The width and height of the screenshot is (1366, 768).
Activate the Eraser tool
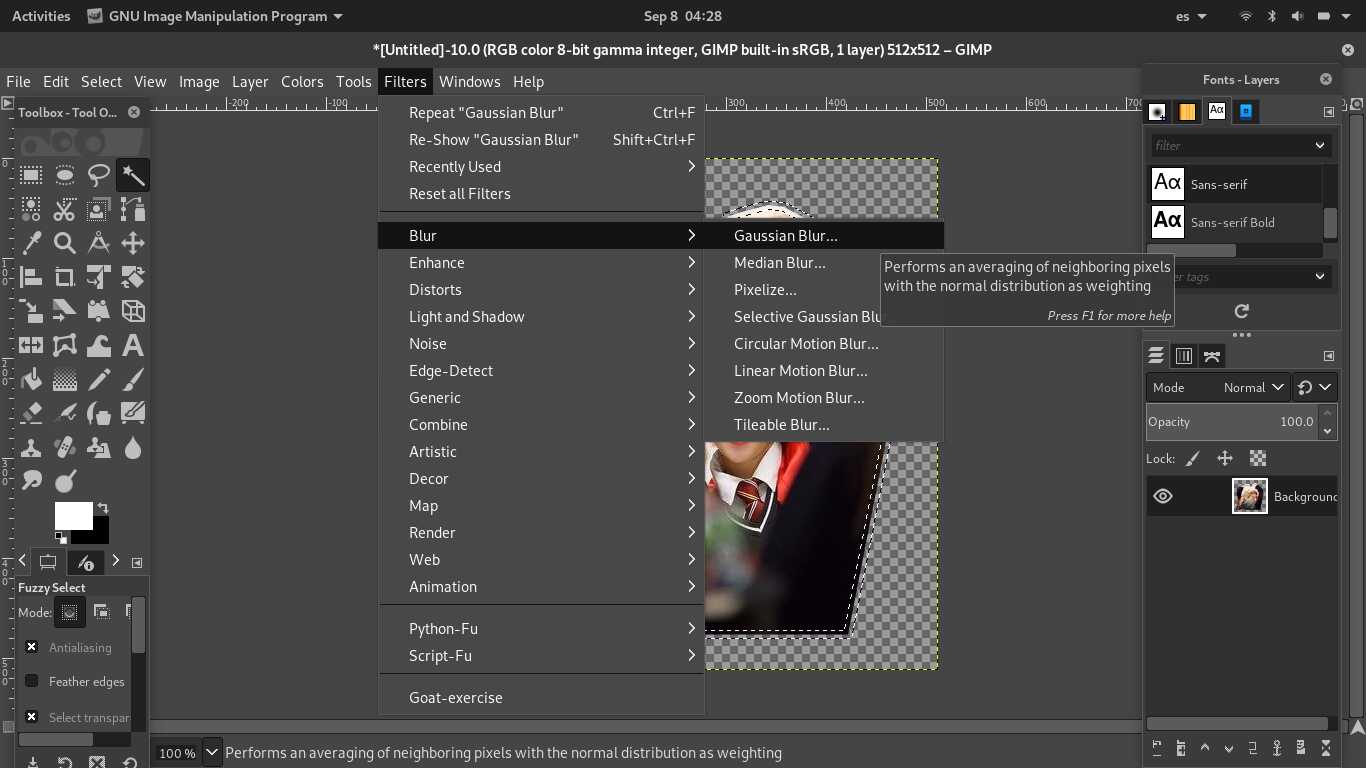tap(31, 413)
